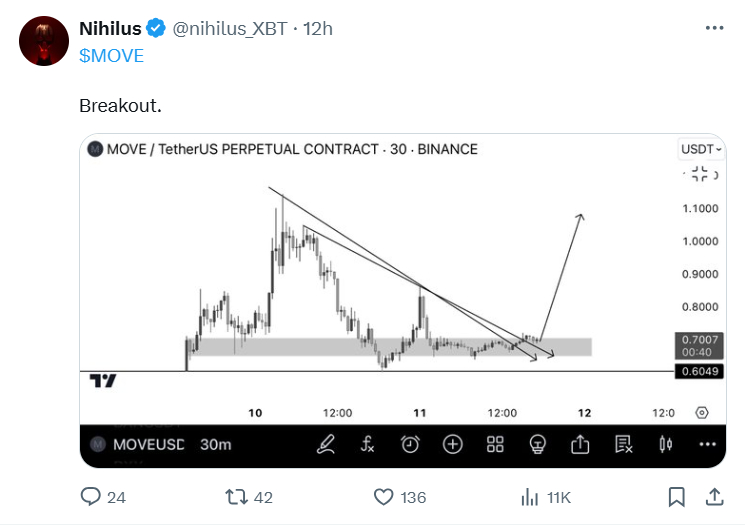Viewport: 745px width, 525px height.
Task: Open Nihilus's profile avatar
Action: tap(44, 41)
